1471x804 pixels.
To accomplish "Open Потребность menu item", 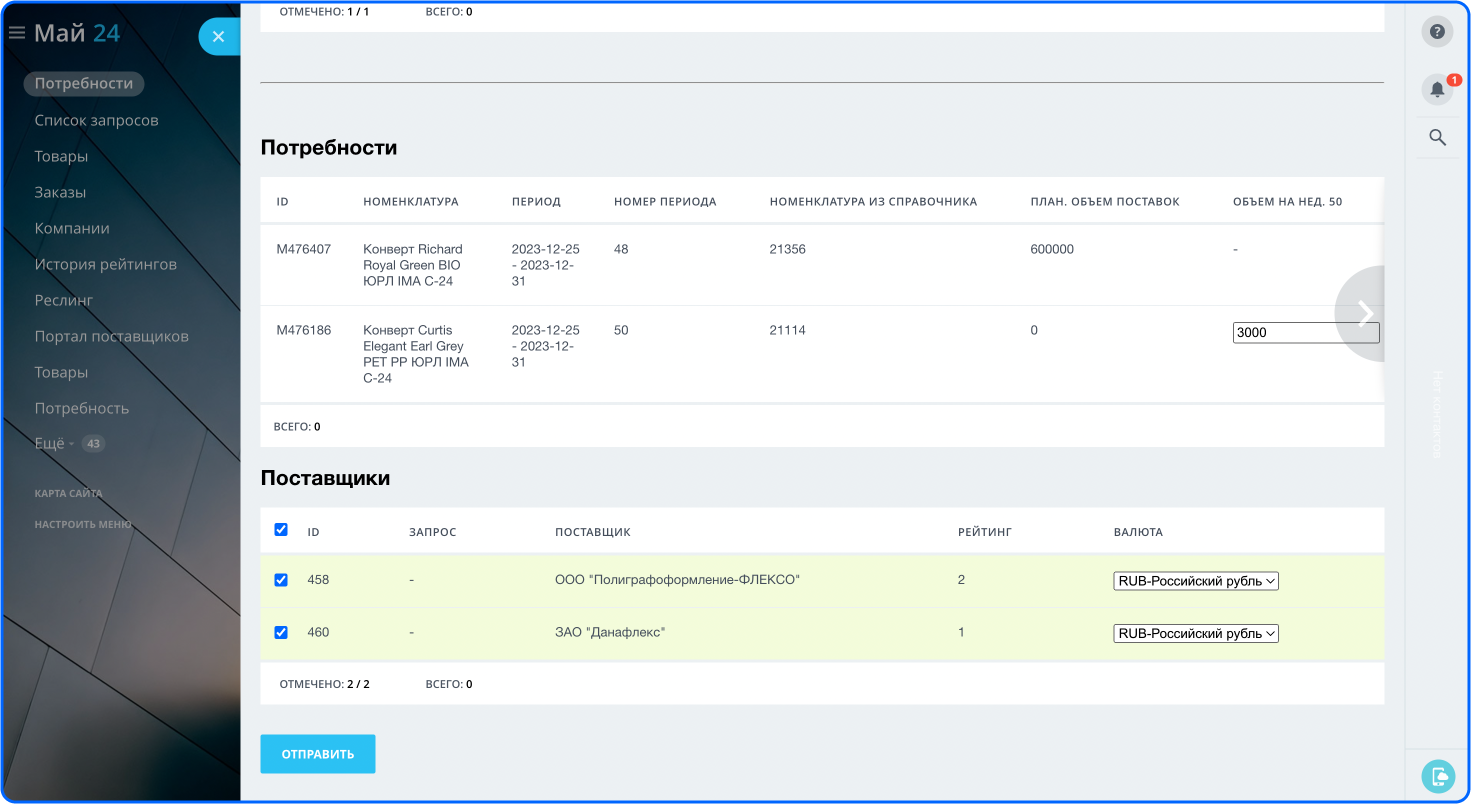I will click(x=81, y=408).
